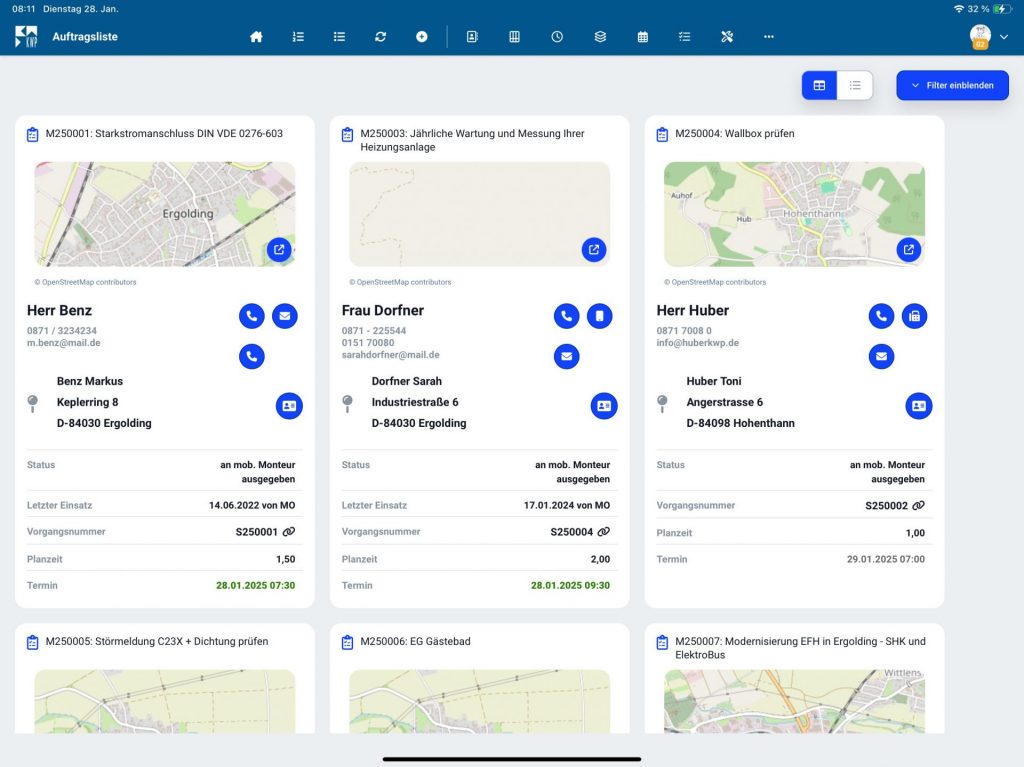Open the Ergolding map in external view
This screenshot has height=767, width=1024.
pyautogui.click(x=279, y=250)
